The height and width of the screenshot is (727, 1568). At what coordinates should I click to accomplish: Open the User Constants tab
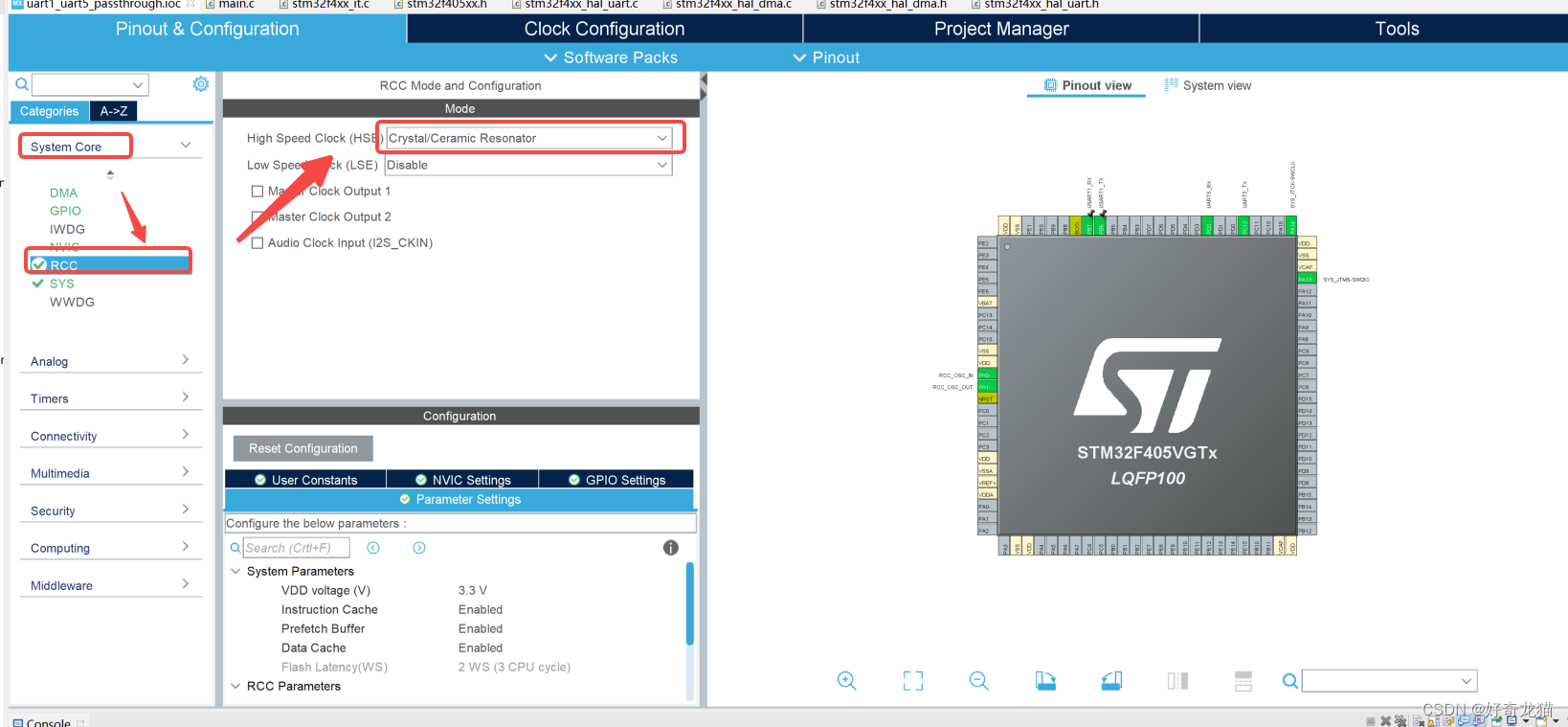(x=305, y=480)
